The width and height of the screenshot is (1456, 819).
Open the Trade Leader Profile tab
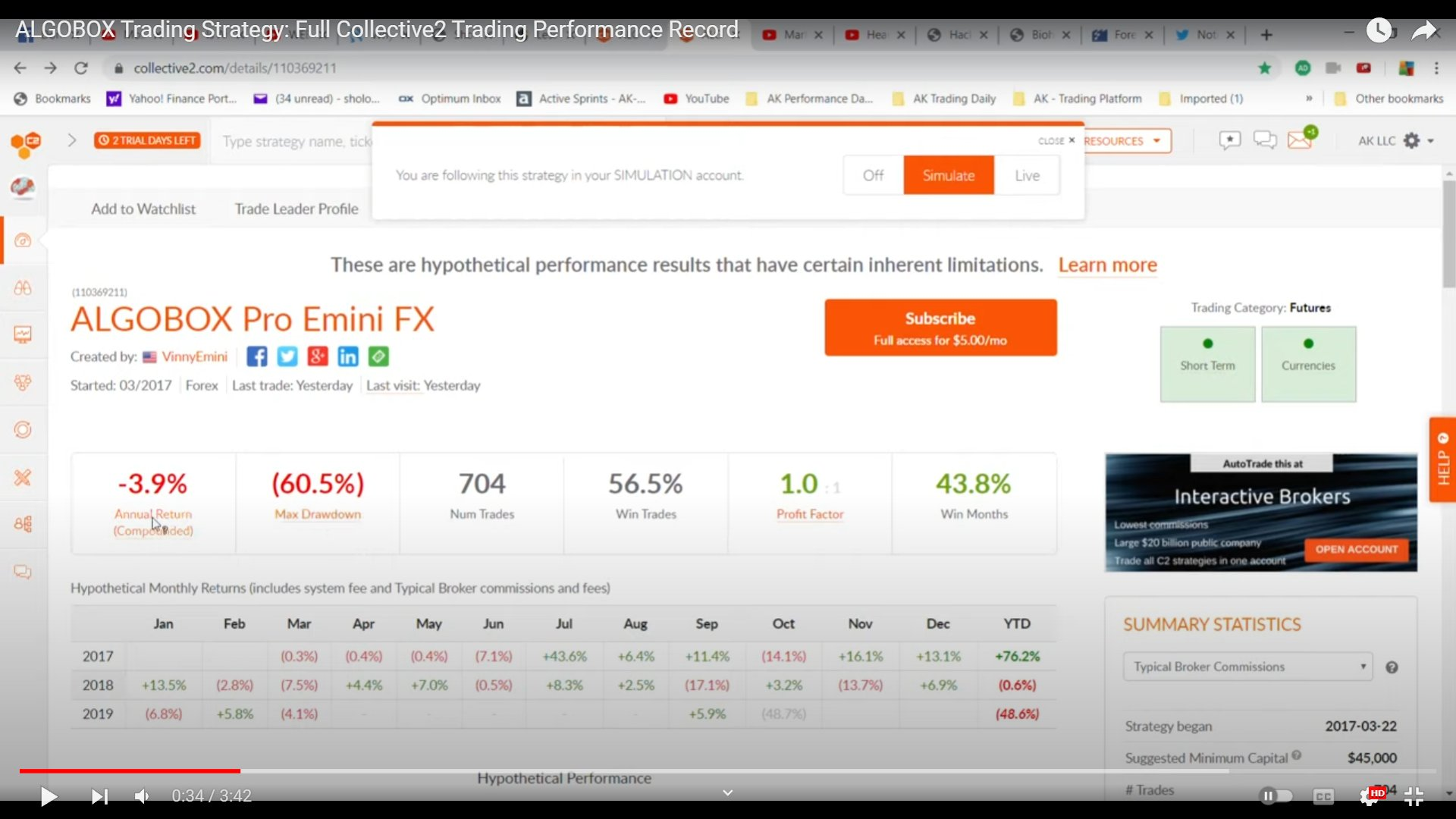click(297, 209)
